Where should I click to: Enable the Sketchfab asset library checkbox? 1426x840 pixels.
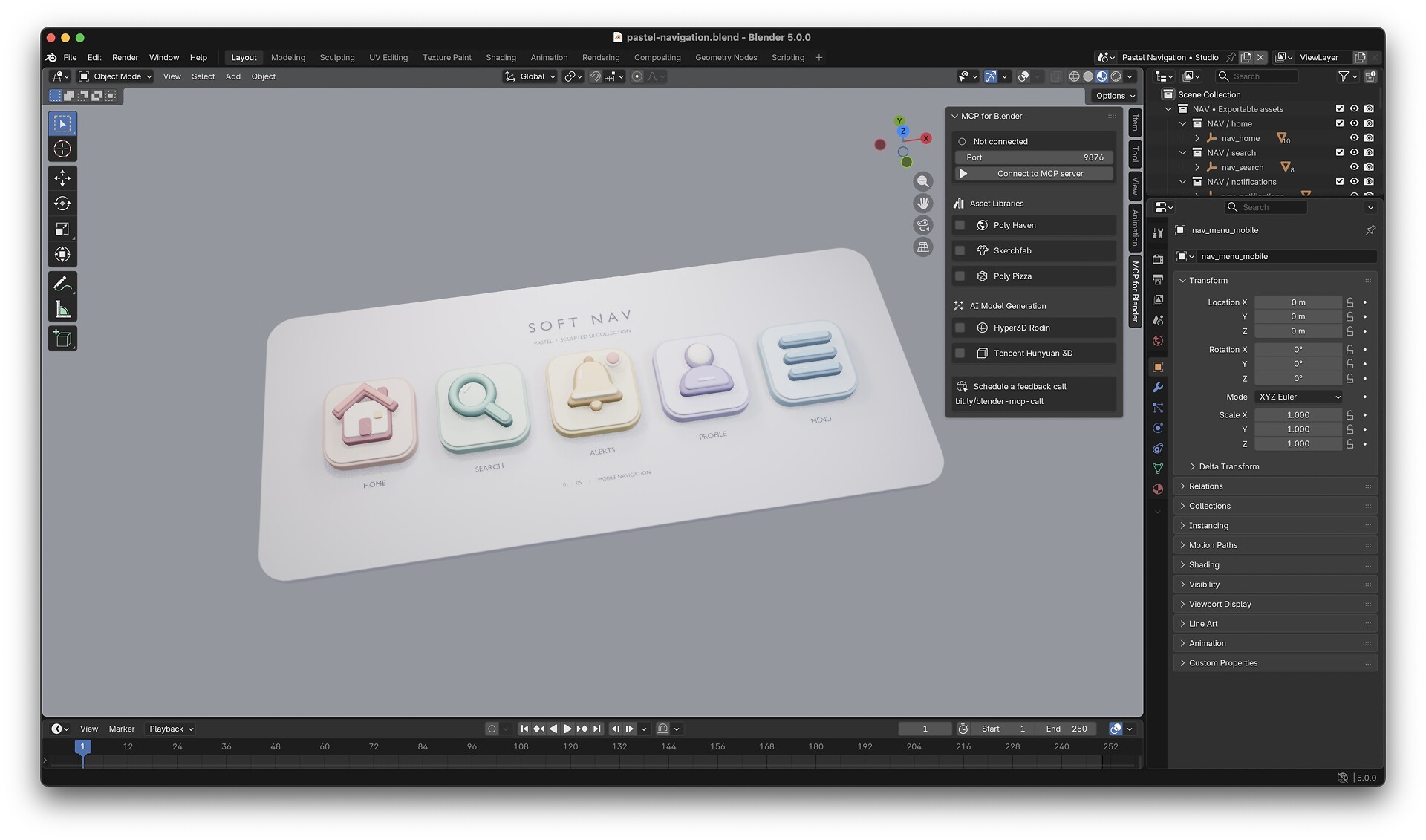click(x=960, y=250)
